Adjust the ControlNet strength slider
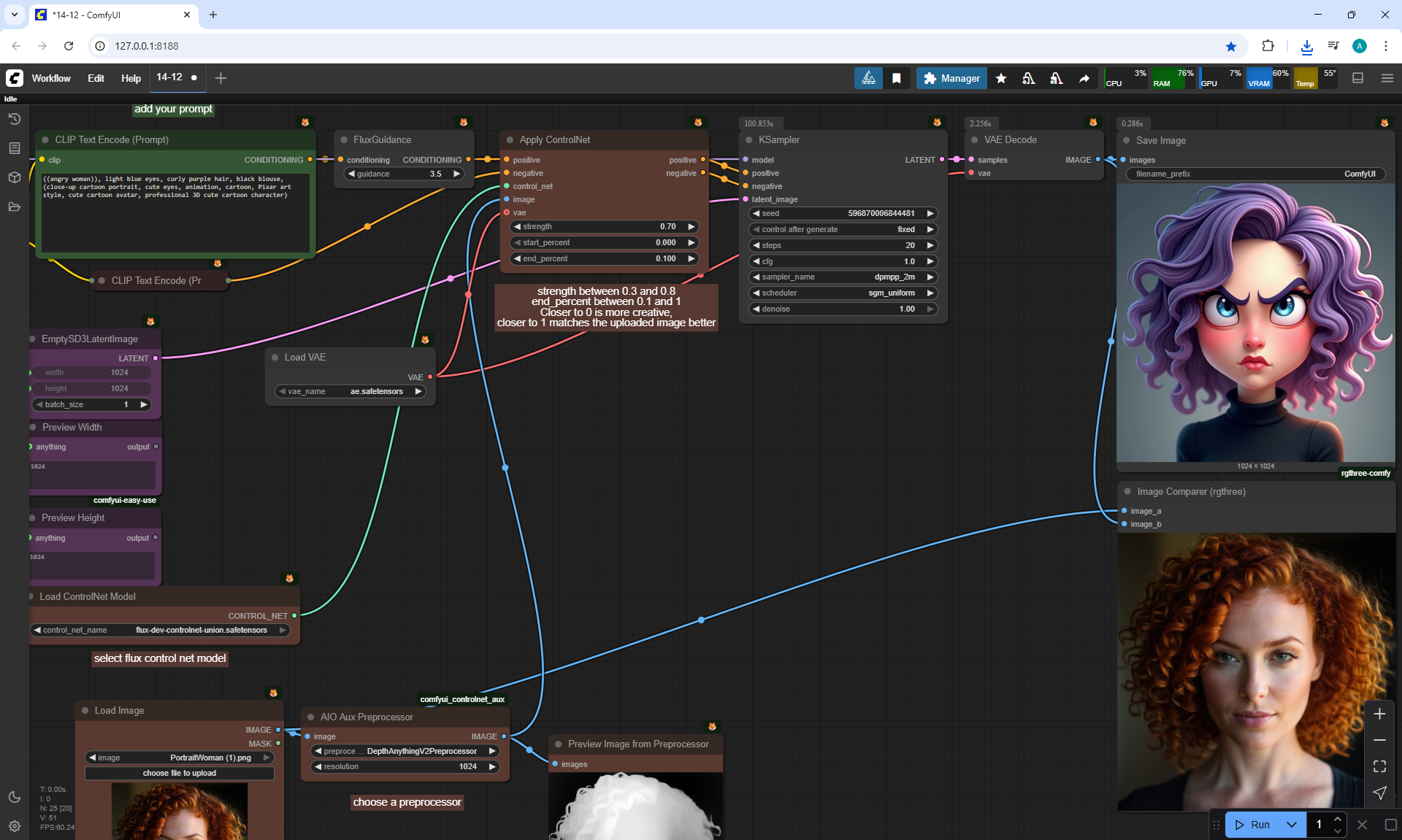This screenshot has width=1402, height=840. (x=603, y=226)
